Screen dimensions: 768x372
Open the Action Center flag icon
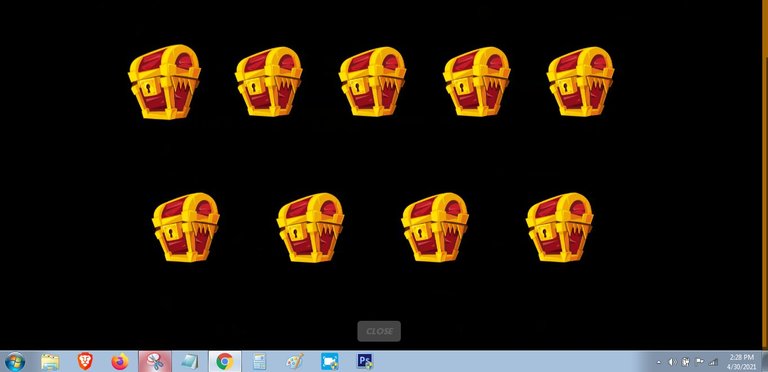699,362
